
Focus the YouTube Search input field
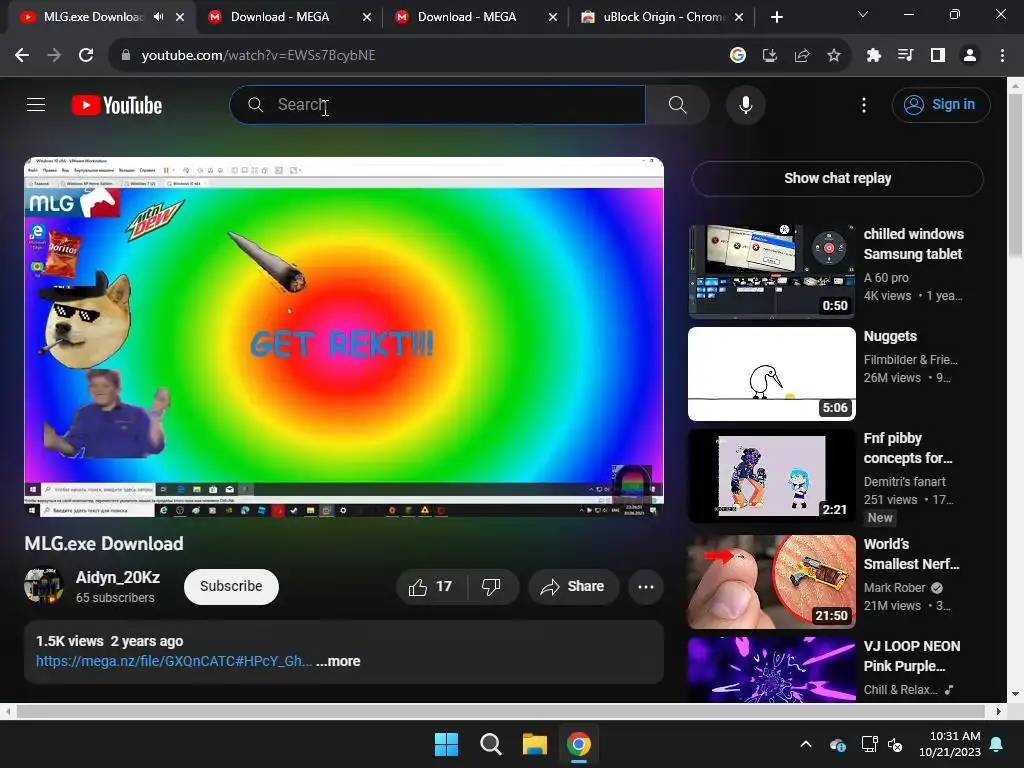[438, 104]
